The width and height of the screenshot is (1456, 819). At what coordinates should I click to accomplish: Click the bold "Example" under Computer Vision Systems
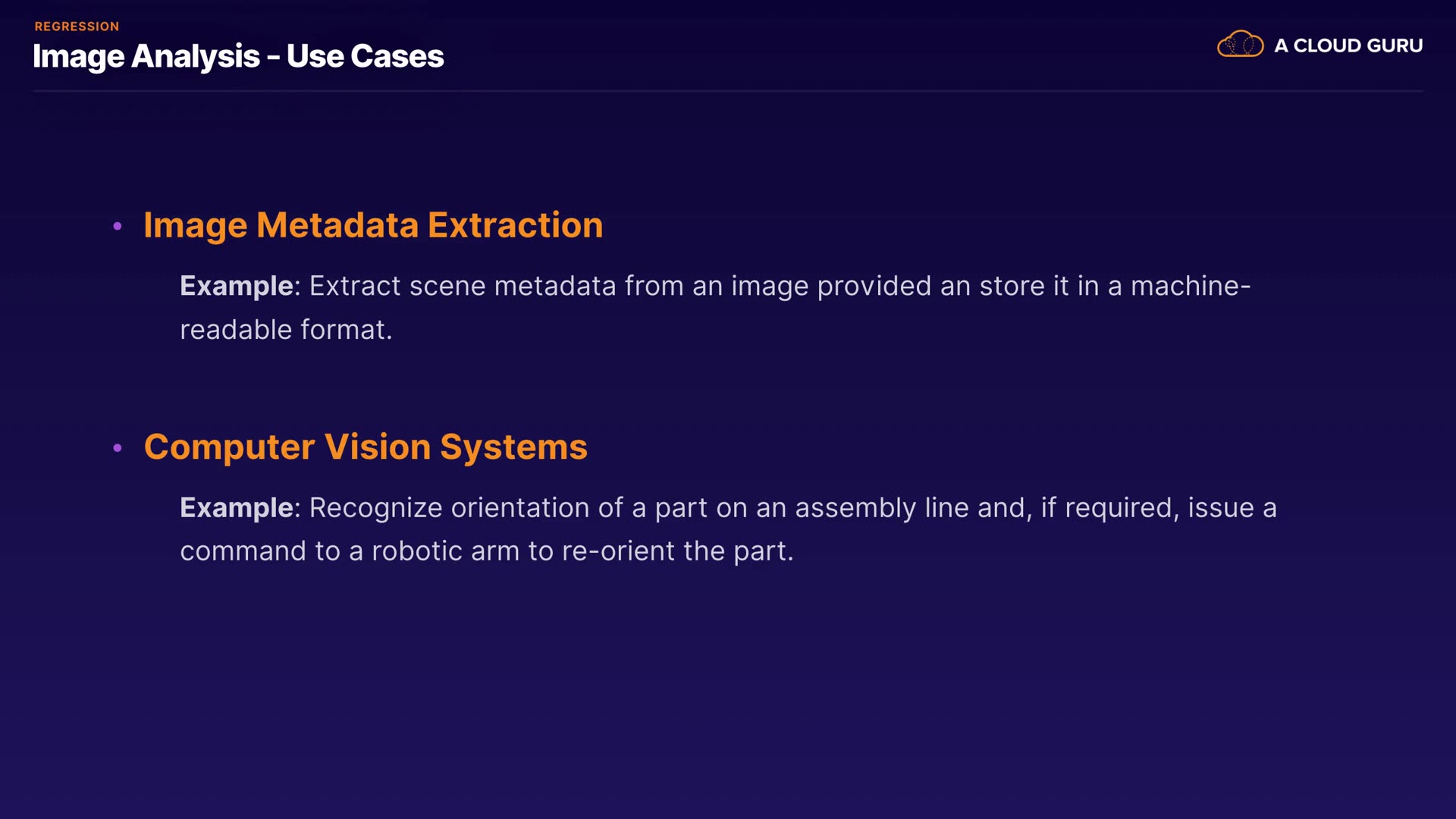click(237, 507)
